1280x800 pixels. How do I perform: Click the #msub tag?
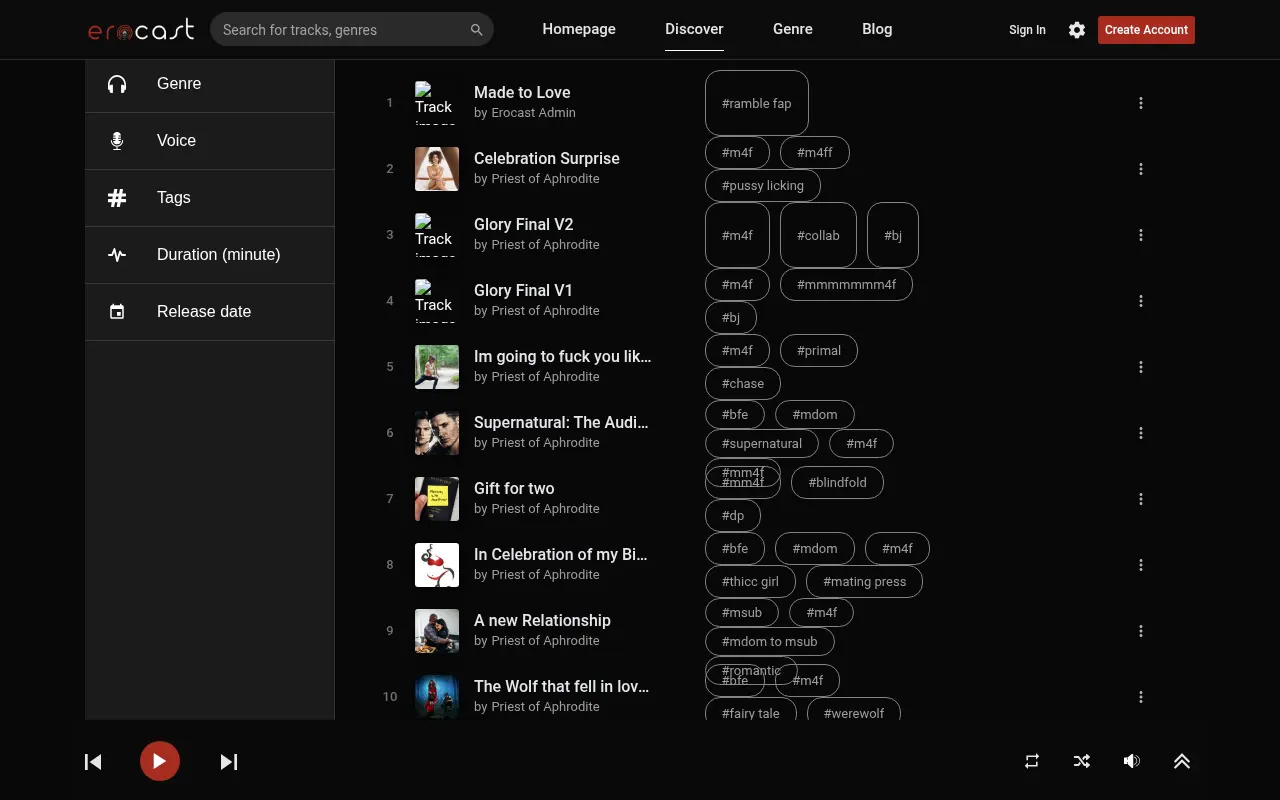tap(742, 613)
